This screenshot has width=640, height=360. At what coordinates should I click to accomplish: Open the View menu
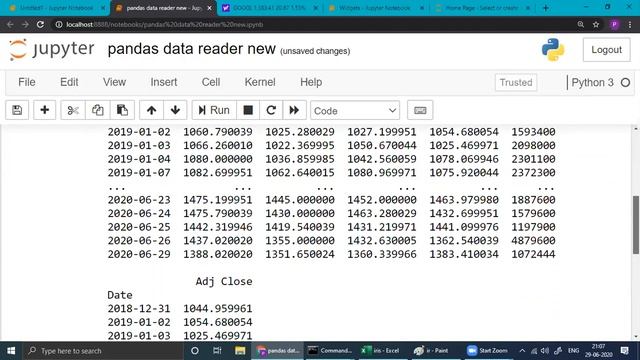[114, 82]
